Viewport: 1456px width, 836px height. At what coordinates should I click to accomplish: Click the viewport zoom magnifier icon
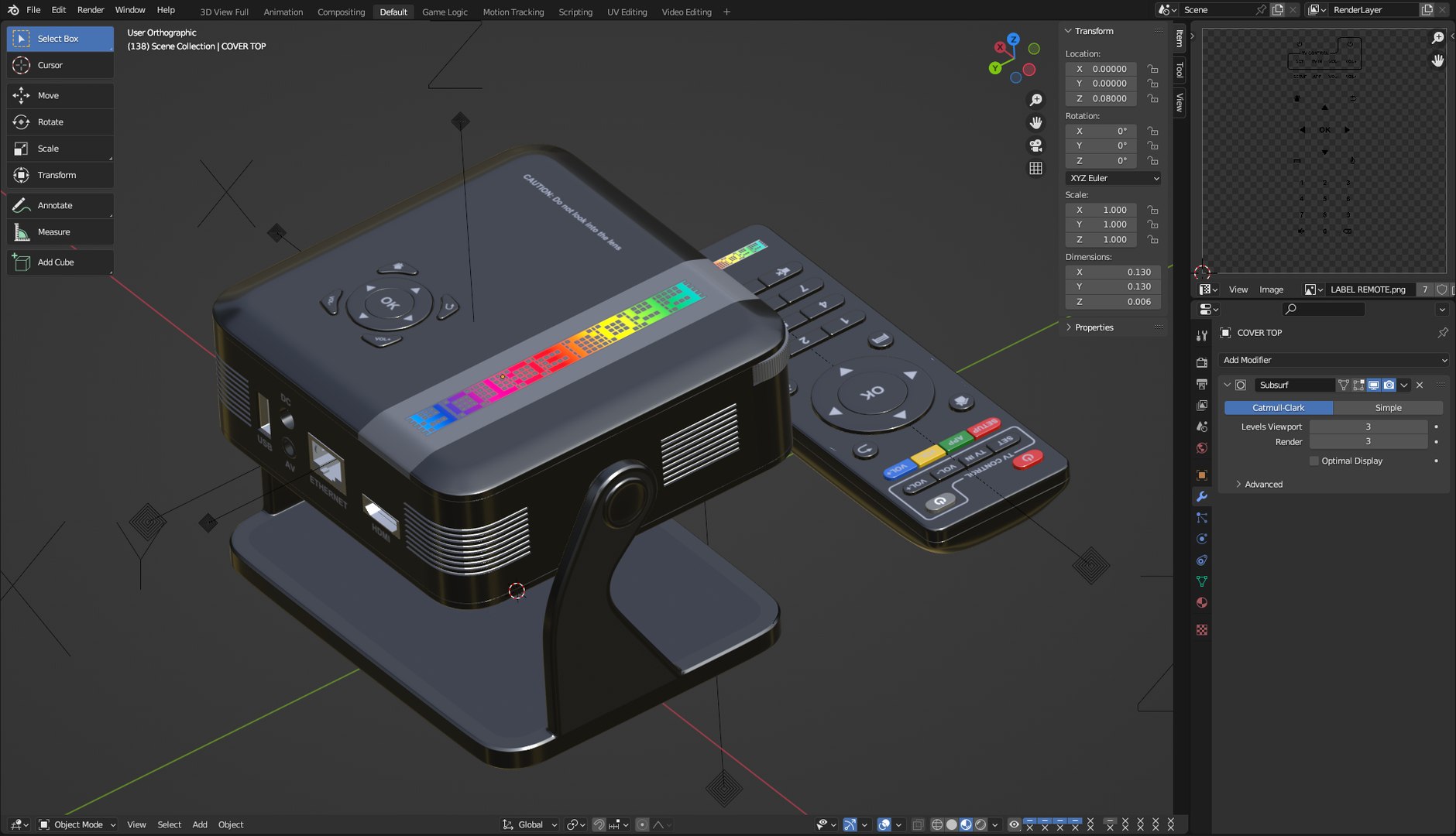1035,100
